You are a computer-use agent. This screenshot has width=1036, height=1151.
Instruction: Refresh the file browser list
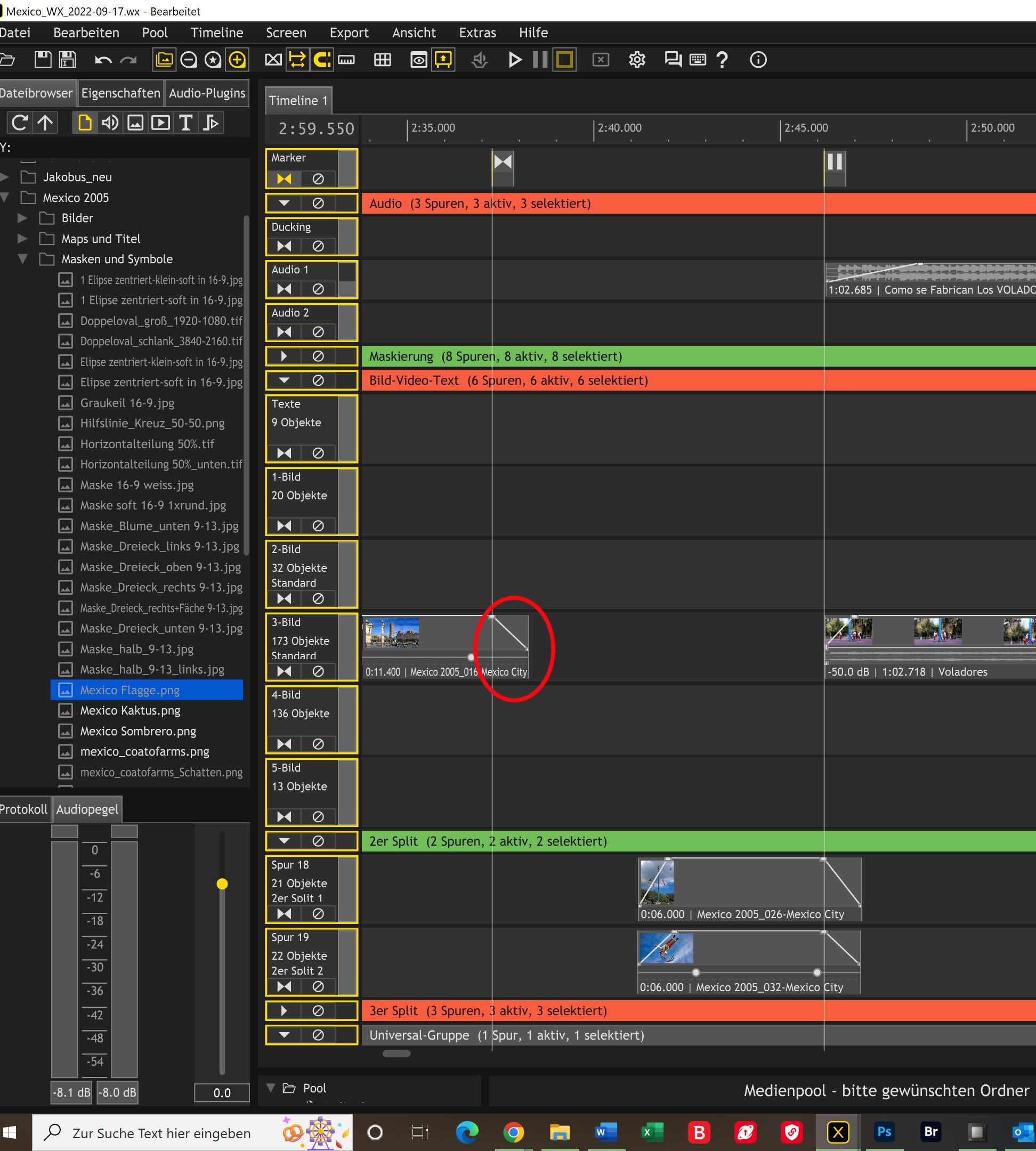pos(20,123)
